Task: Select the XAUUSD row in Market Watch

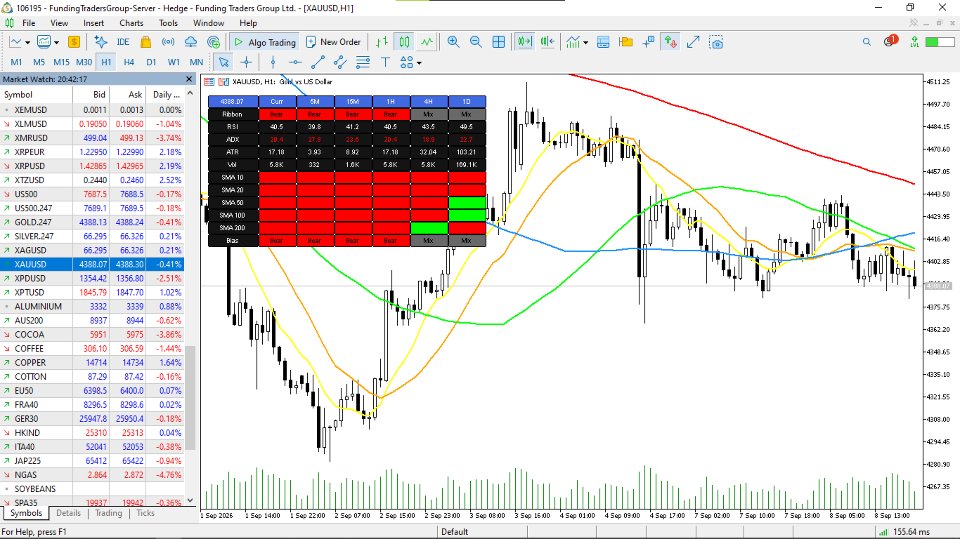Action: click(92, 264)
